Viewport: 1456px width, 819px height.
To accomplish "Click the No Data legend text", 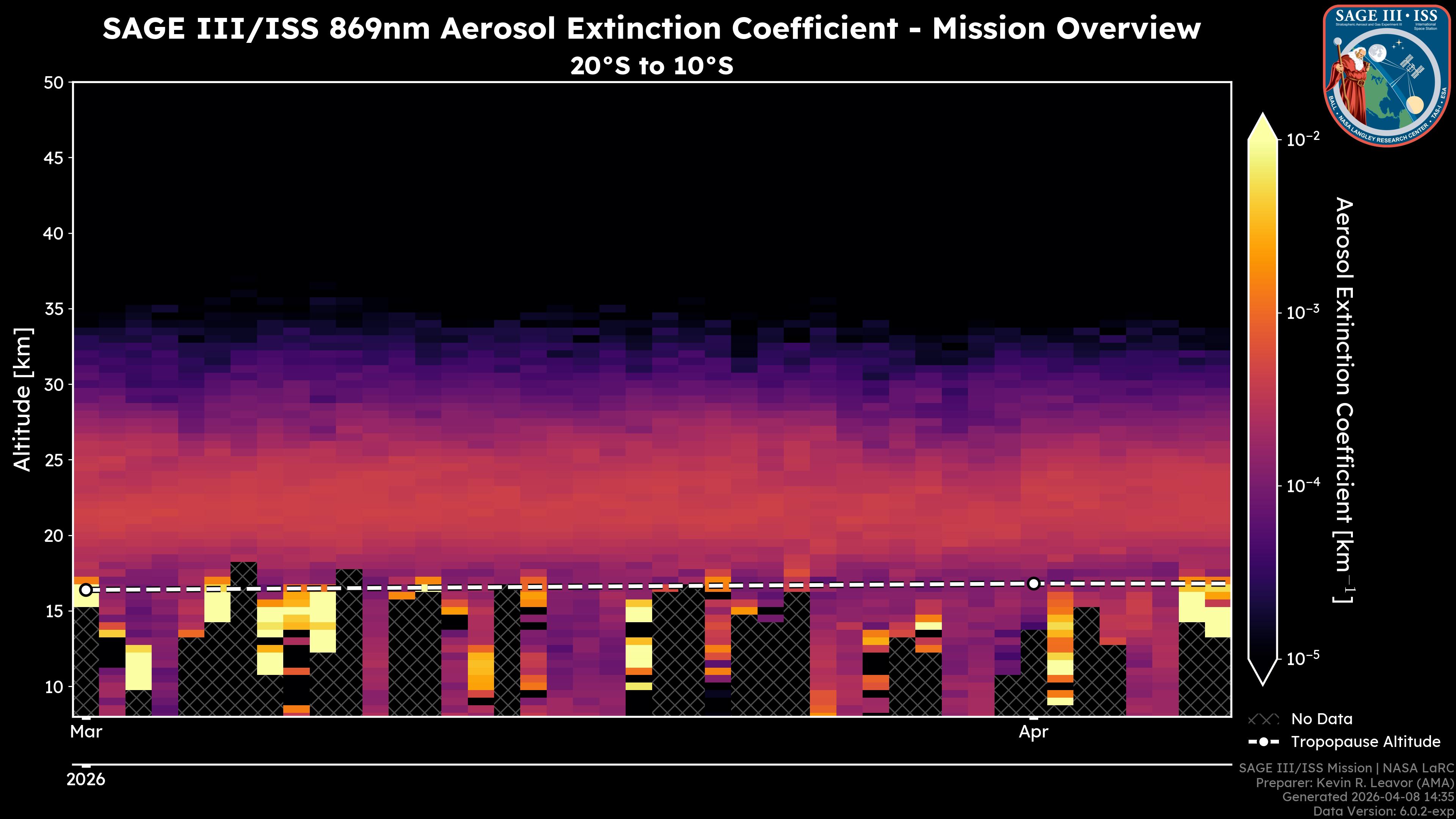I will 1321,720.
